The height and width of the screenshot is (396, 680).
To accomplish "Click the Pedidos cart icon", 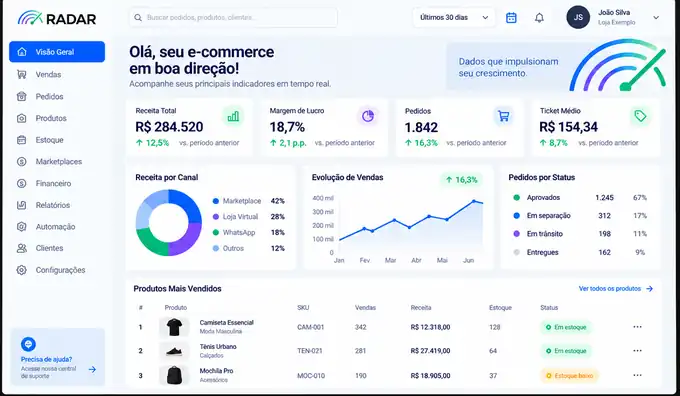I will pos(503,116).
